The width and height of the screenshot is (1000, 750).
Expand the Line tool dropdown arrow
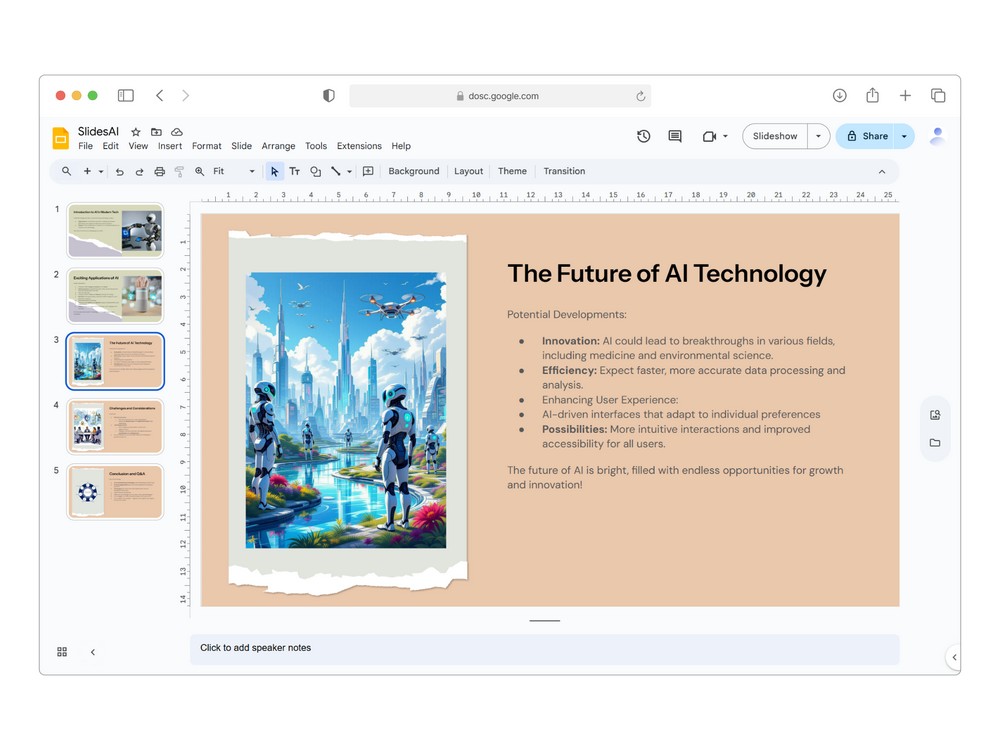click(x=349, y=171)
